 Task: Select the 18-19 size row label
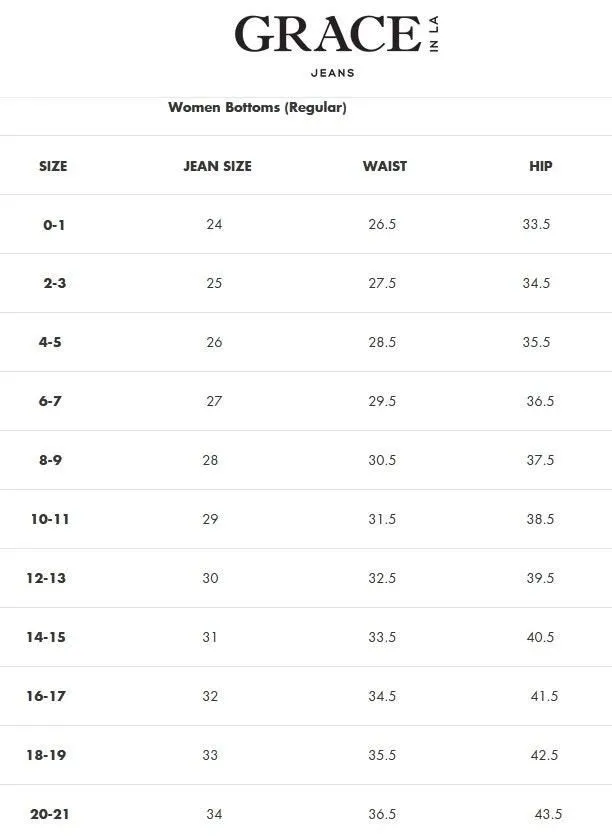point(46,755)
